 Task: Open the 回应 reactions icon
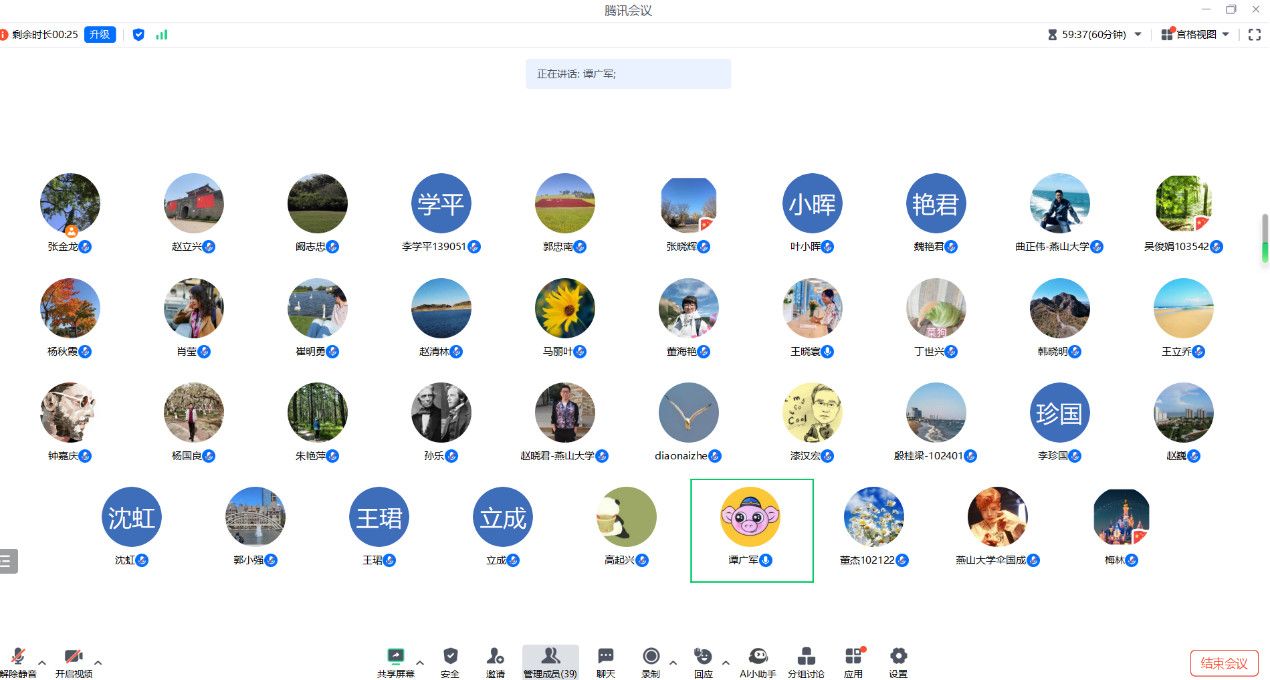(x=704, y=657)
